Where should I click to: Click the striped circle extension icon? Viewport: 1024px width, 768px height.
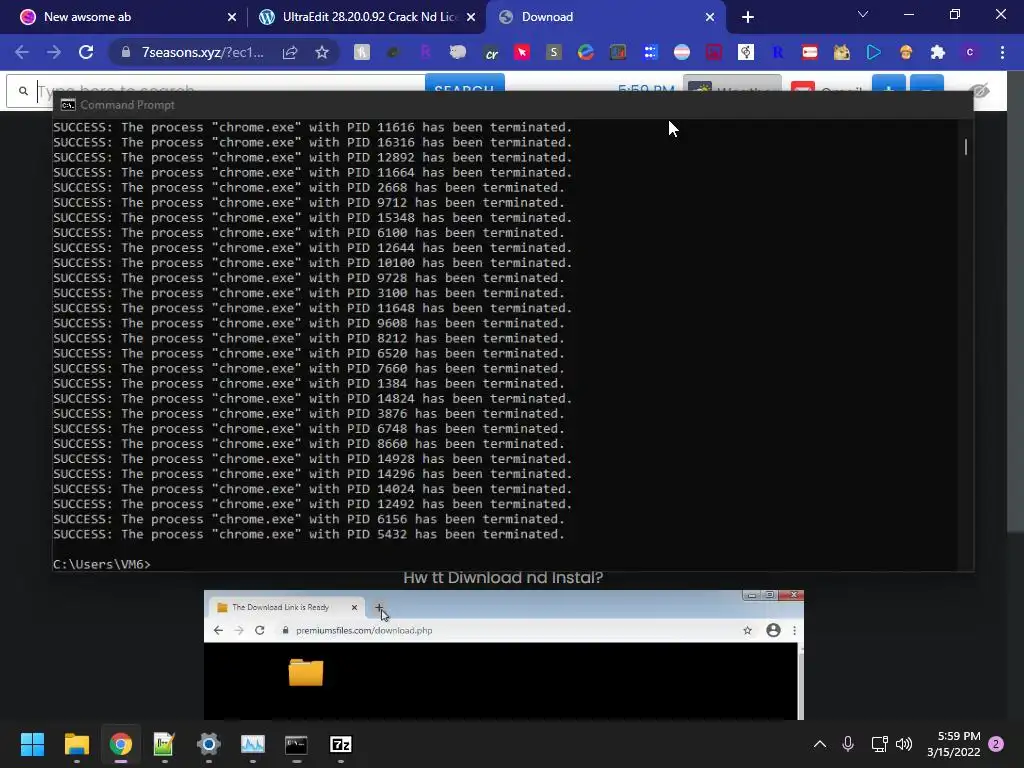click(682, 52)
